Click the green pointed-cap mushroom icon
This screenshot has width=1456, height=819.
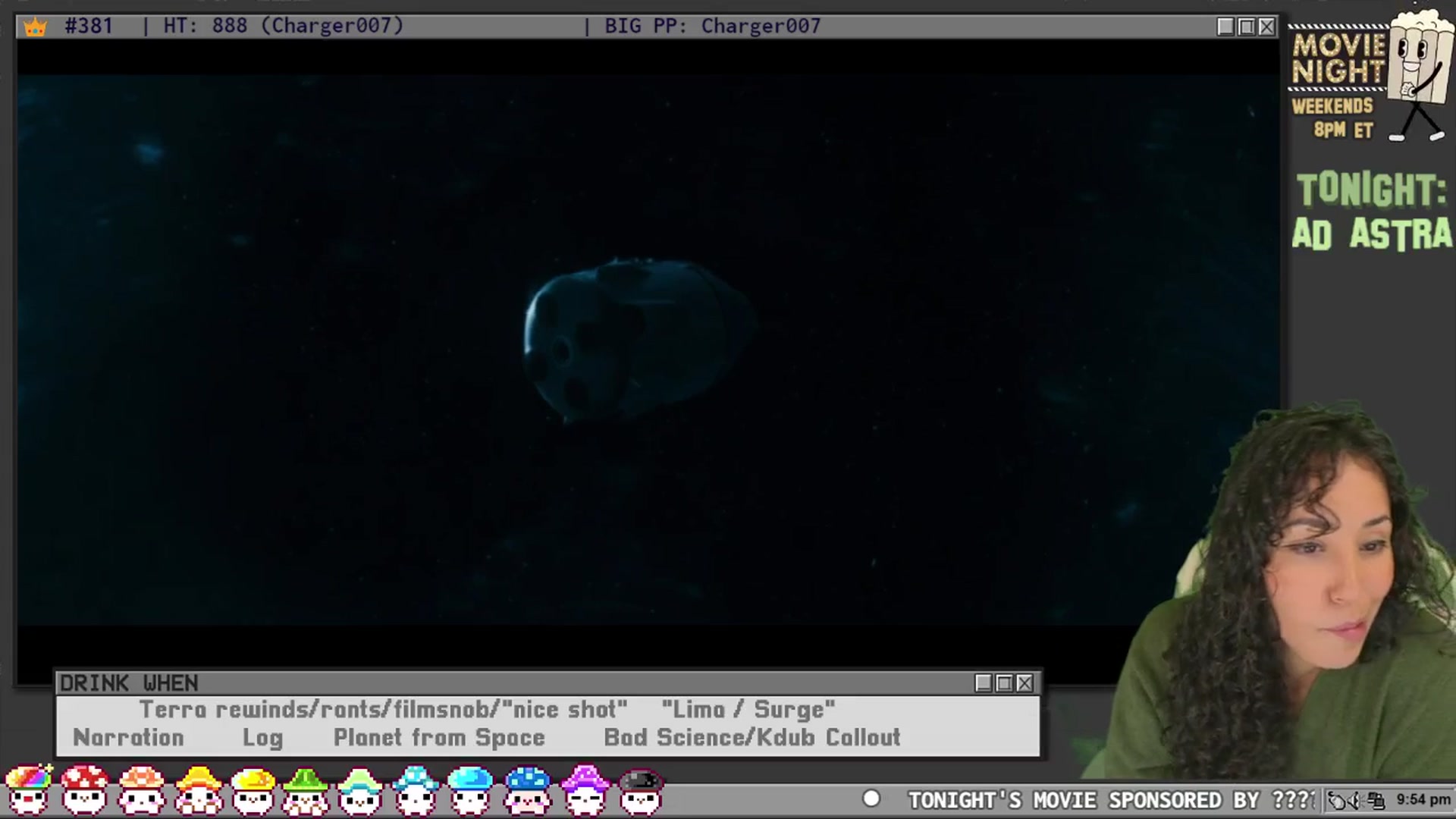tap(306, 790)
